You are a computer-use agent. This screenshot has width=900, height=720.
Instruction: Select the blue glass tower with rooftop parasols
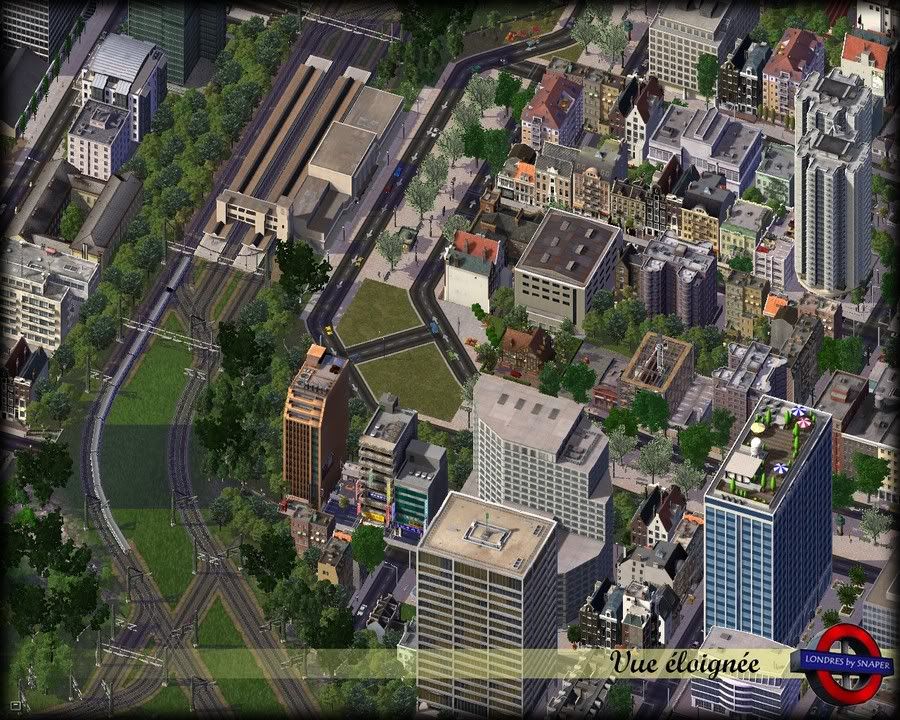[768, 520]
